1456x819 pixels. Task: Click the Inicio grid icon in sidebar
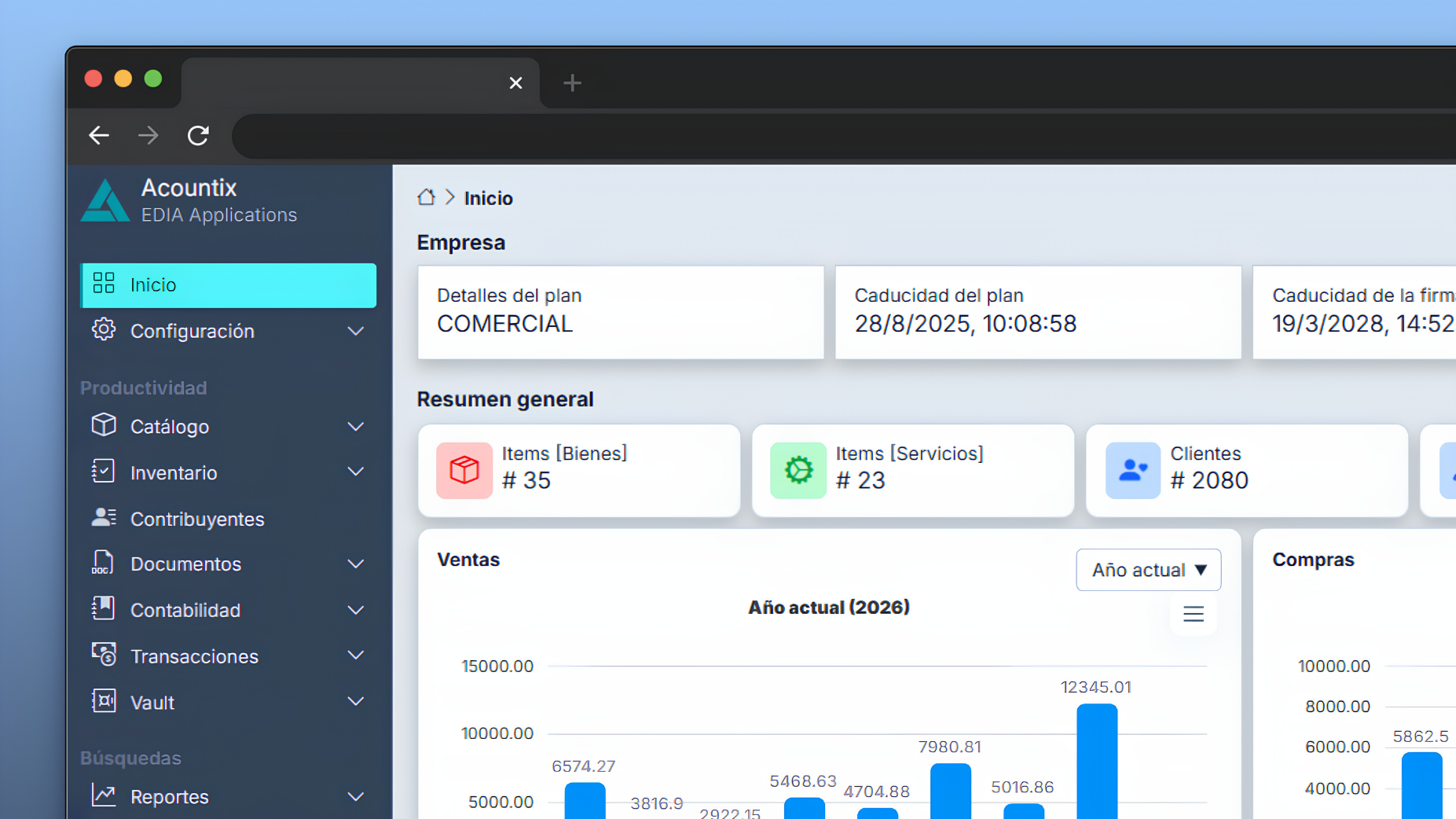[104, 283]
